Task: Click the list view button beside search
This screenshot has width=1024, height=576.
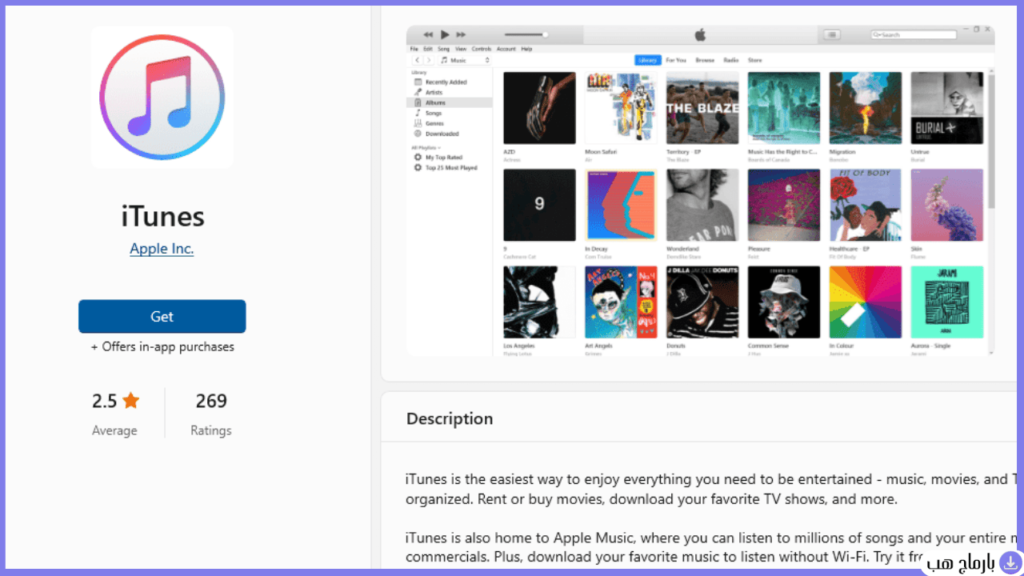Action: pos(831,35)
